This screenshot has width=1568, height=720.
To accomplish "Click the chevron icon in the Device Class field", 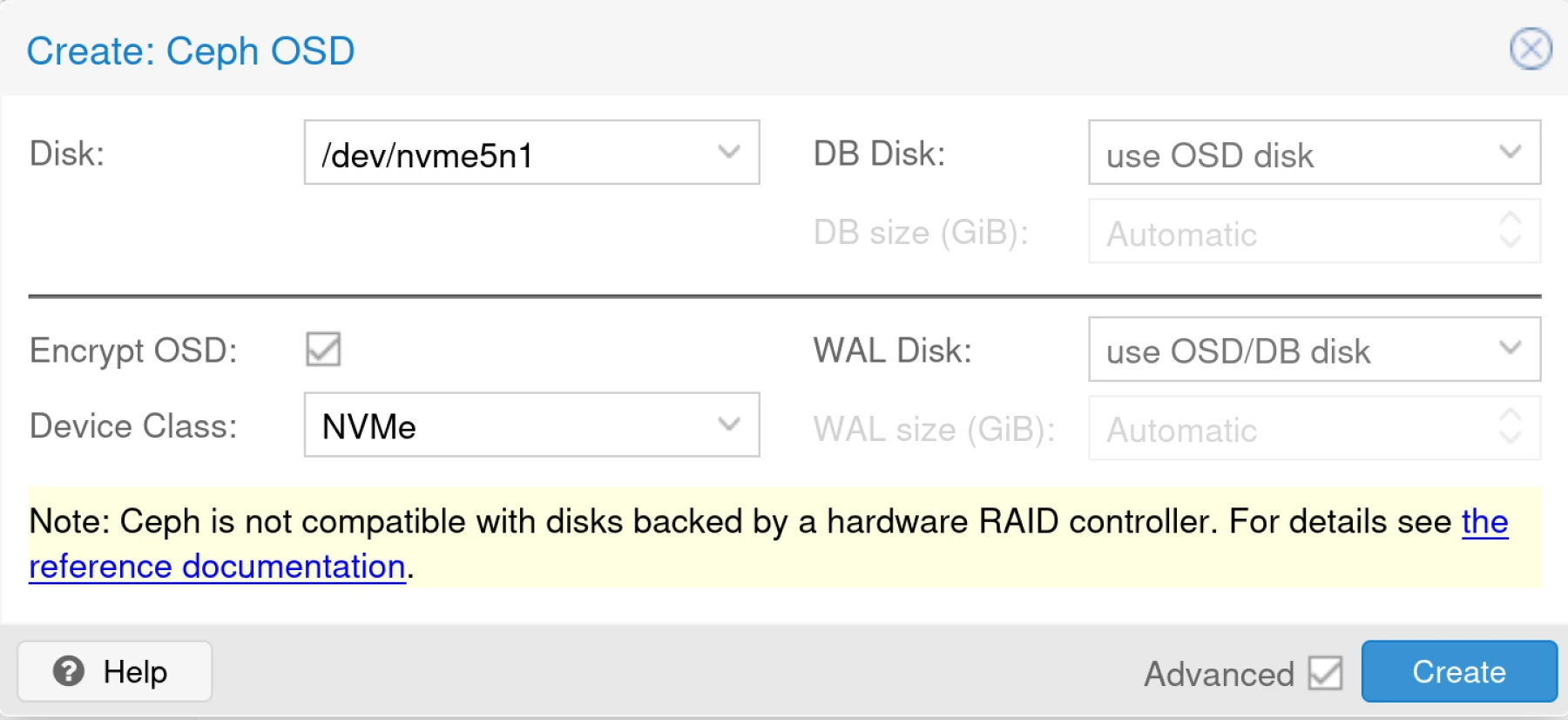I will [728, 425].
